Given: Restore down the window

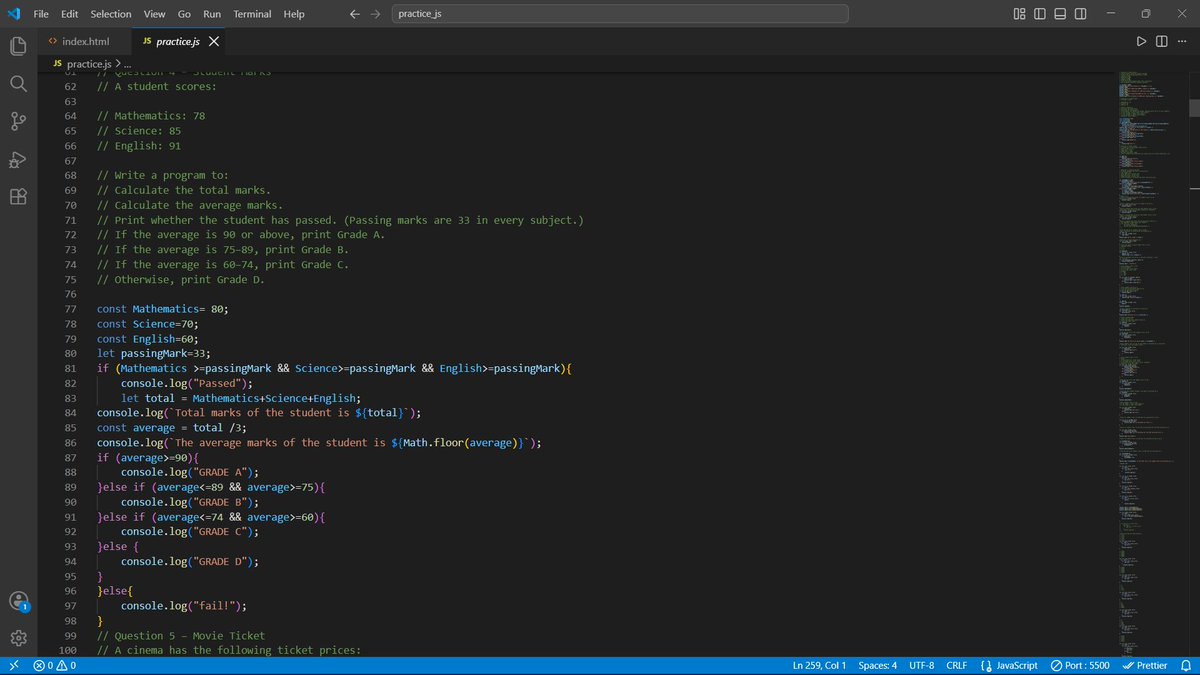Looking at the screenshot, I should (x=1146, y=14).
